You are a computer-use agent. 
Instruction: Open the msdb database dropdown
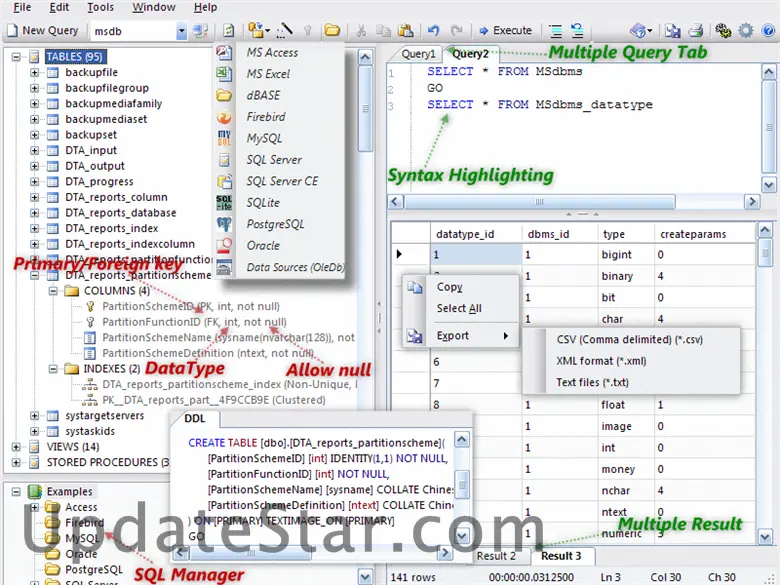[182, 31]
